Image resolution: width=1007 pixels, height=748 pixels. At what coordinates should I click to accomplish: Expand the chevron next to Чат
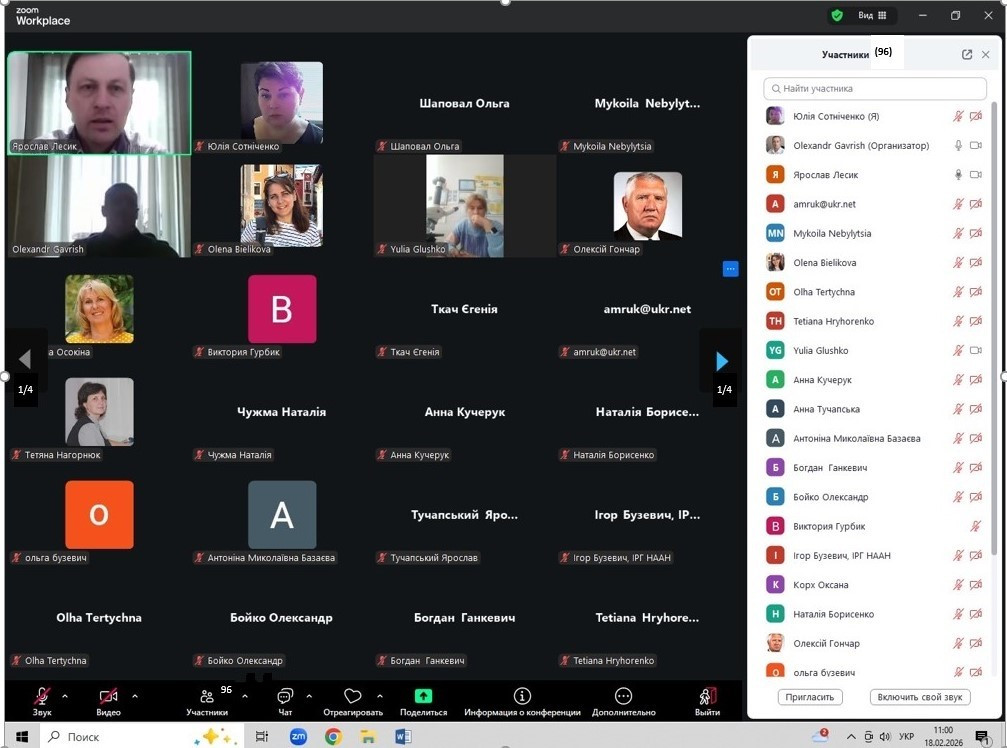coord(309,696)
